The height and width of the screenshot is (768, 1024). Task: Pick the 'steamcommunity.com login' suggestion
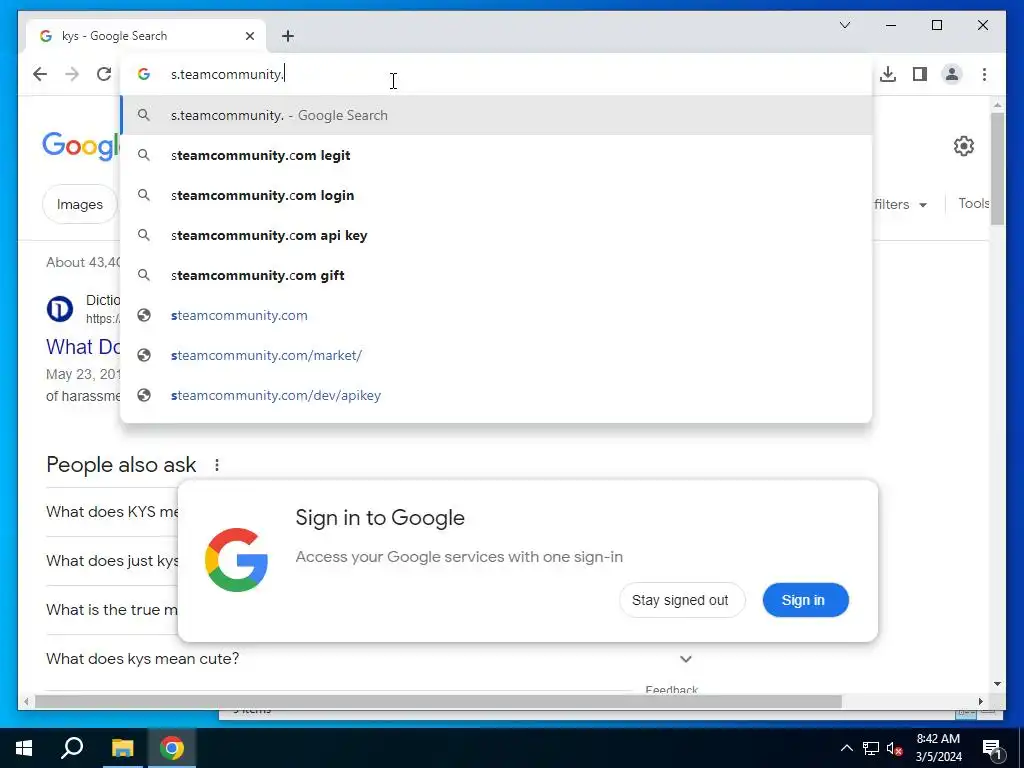496,195
